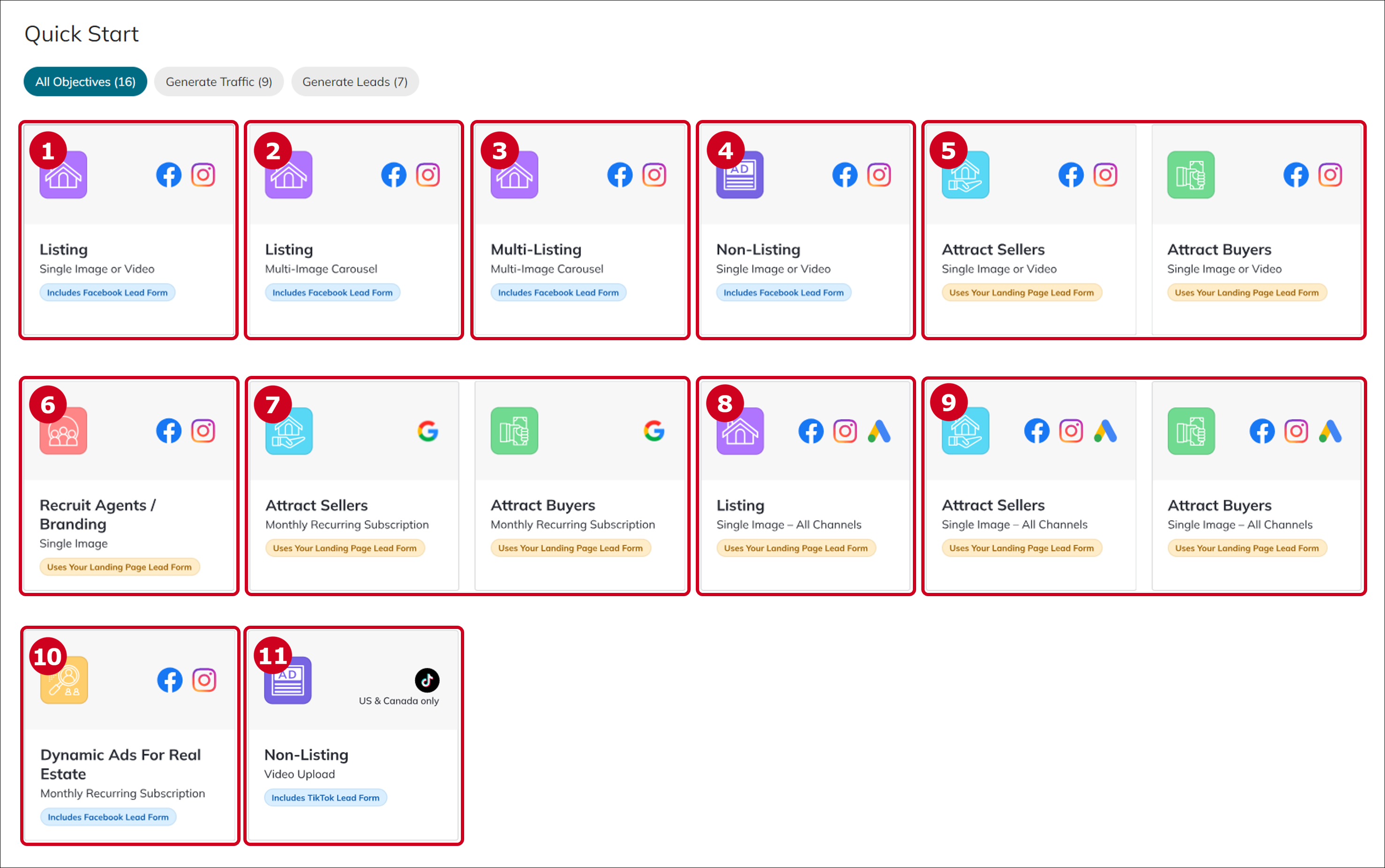Click Facebook icon on Attract Buyers Single Image or Video card

[x=1296, y=174]
